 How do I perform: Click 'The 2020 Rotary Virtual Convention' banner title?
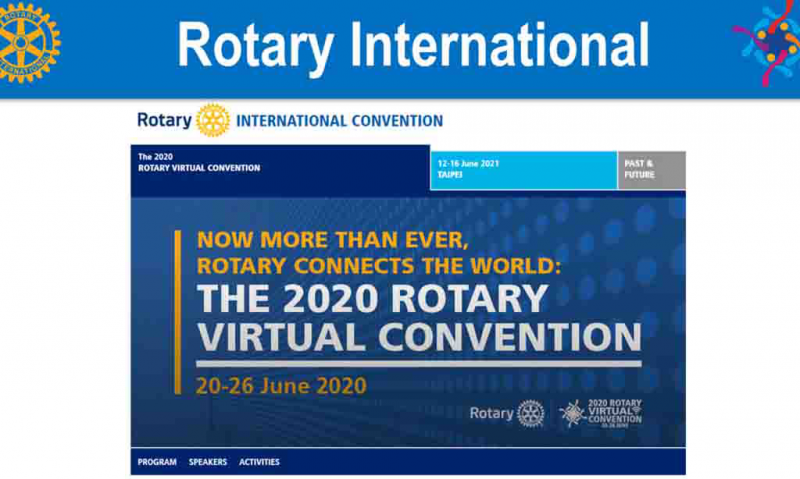pyautogui.click(x=419, y=318)
